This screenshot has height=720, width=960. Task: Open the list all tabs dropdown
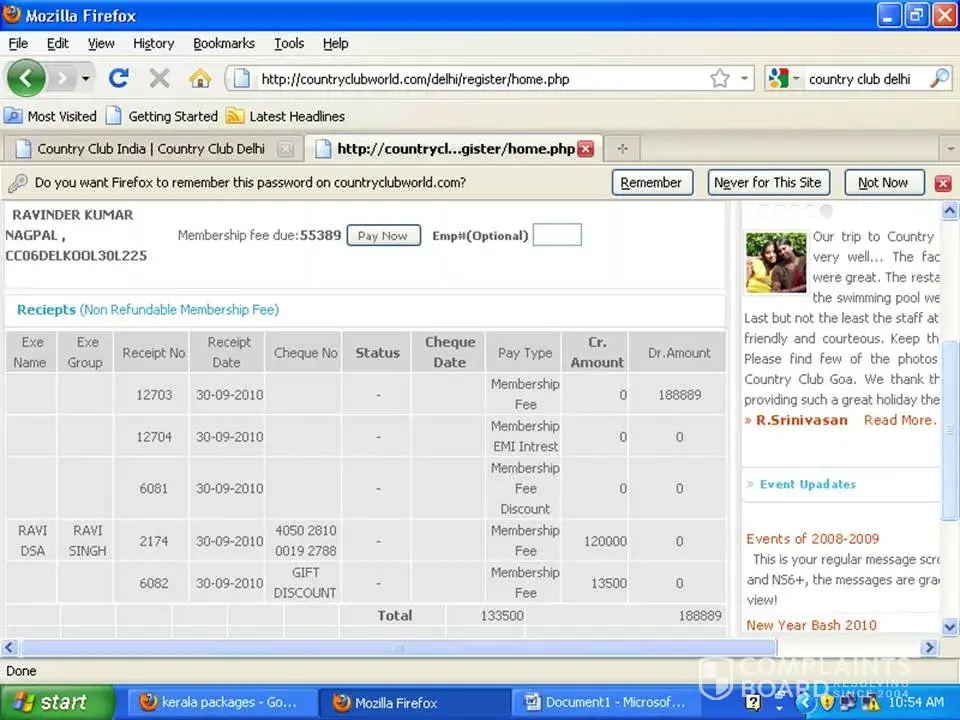click(x=948, y=148)
